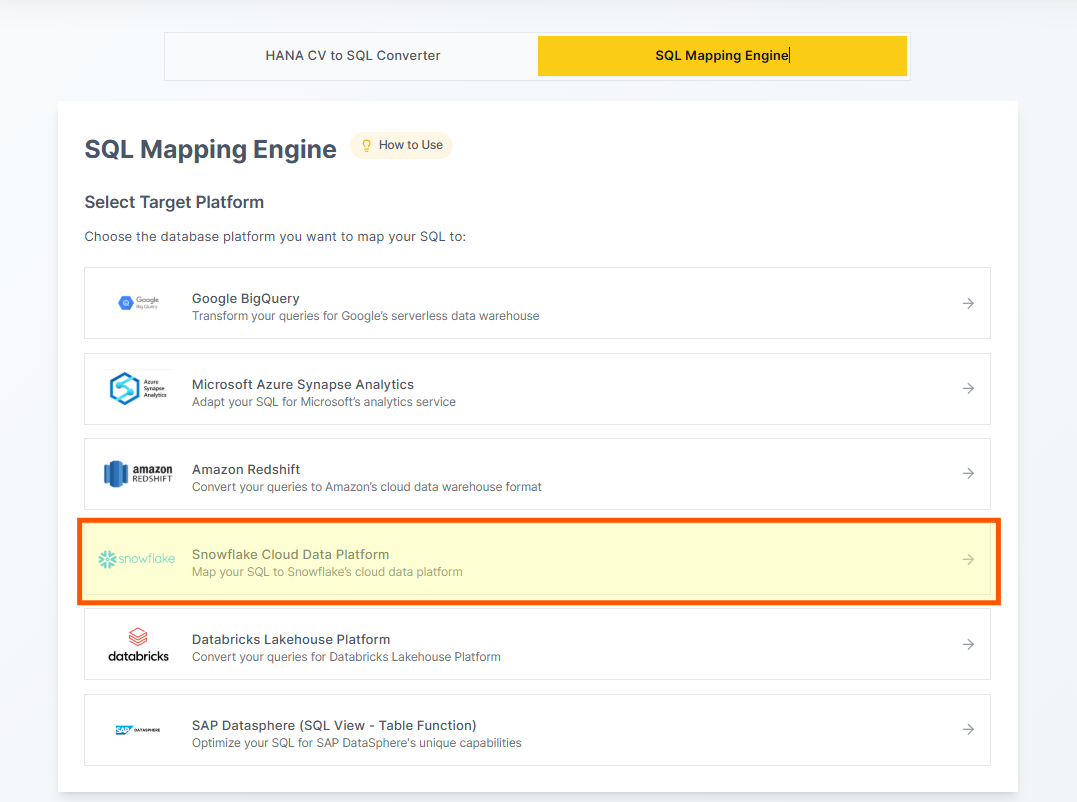1077x802 pixels.
Task: Select the SQL Mapping Engine tab
Action: click(x=722, y=56)
